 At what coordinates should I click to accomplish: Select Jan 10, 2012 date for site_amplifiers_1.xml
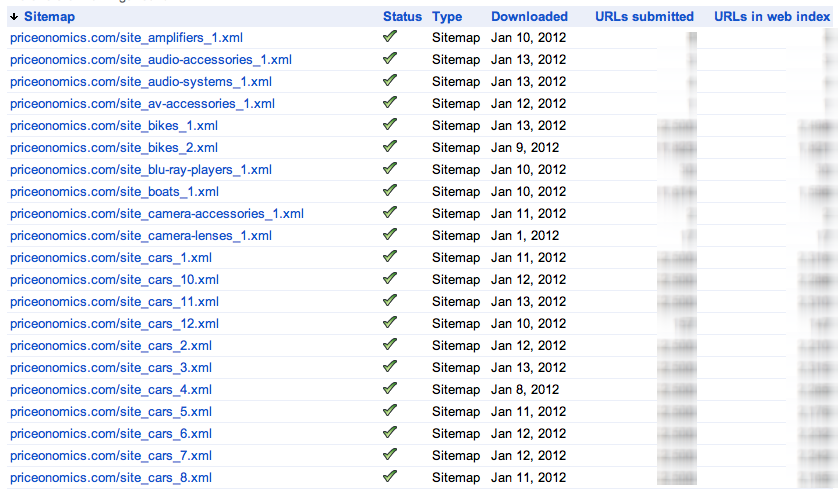coord(529,38)
